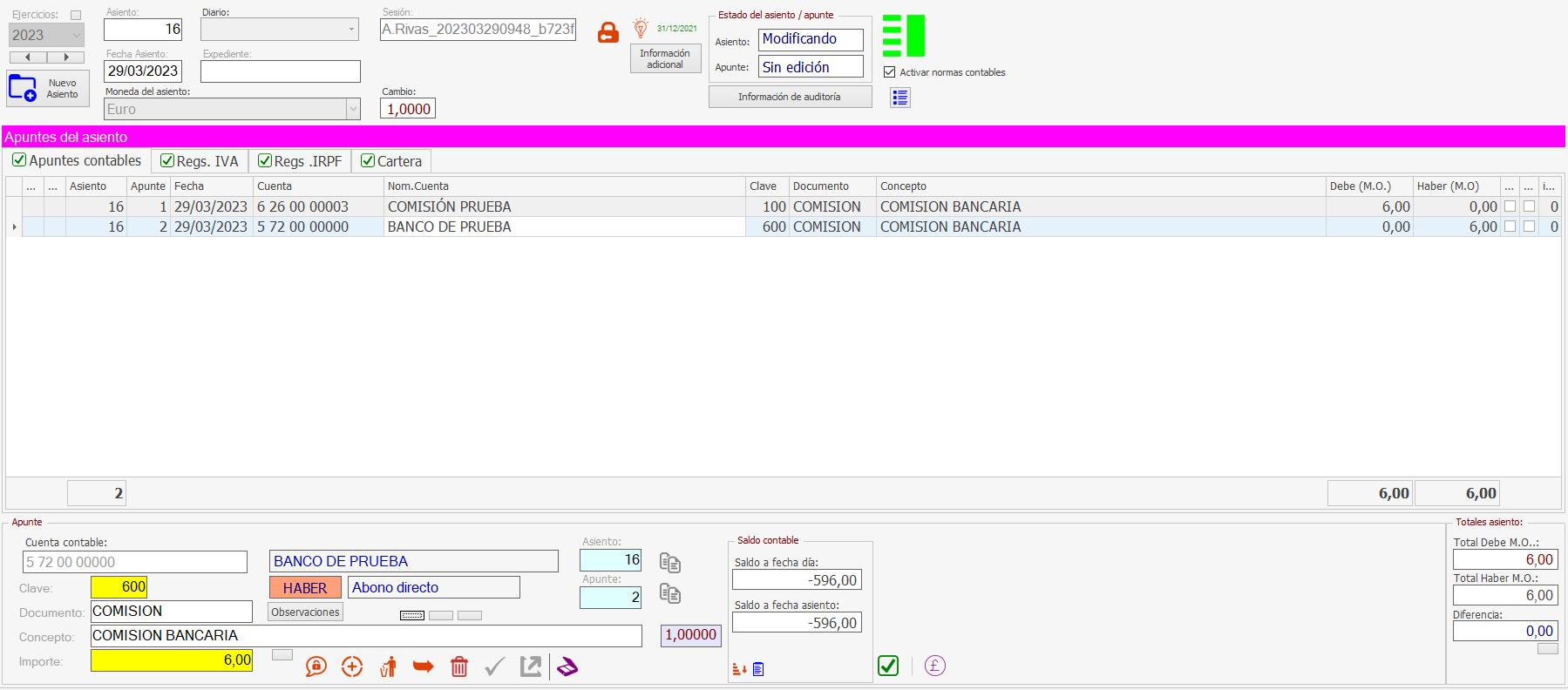Toggle the Ejercicios checkbox
Screen dimensions: 1568x690
click(x=76, y=15)
